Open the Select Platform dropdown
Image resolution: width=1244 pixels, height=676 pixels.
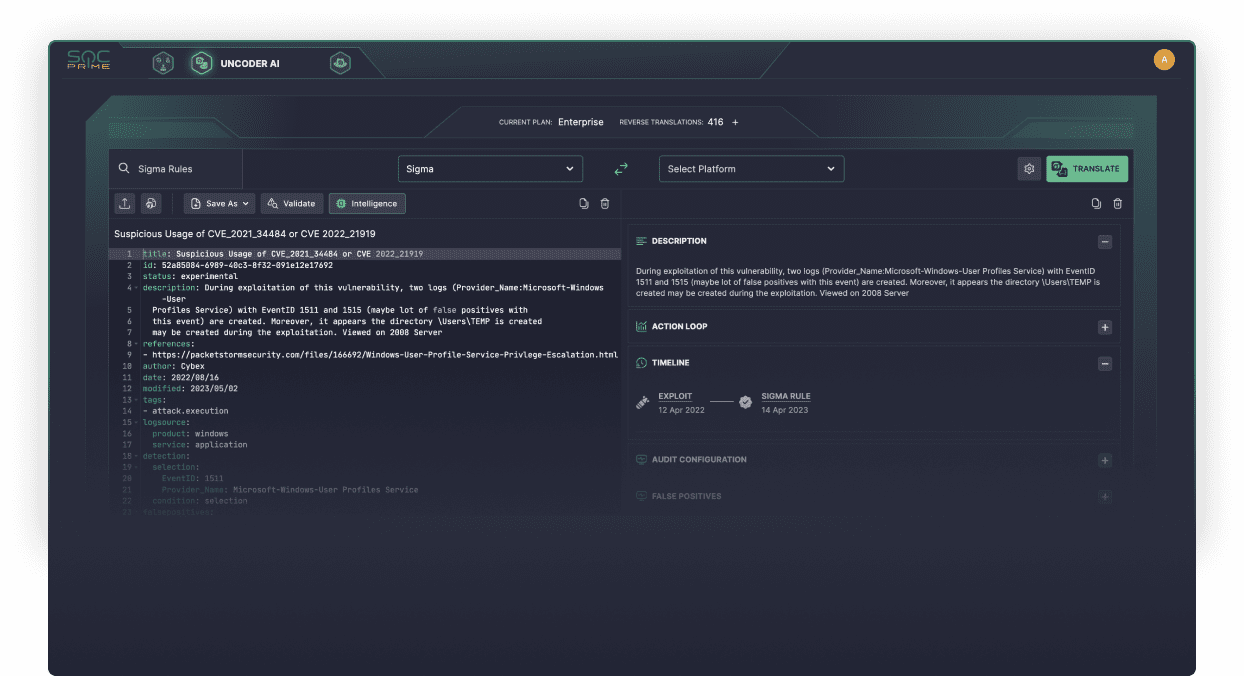[751, 169]
